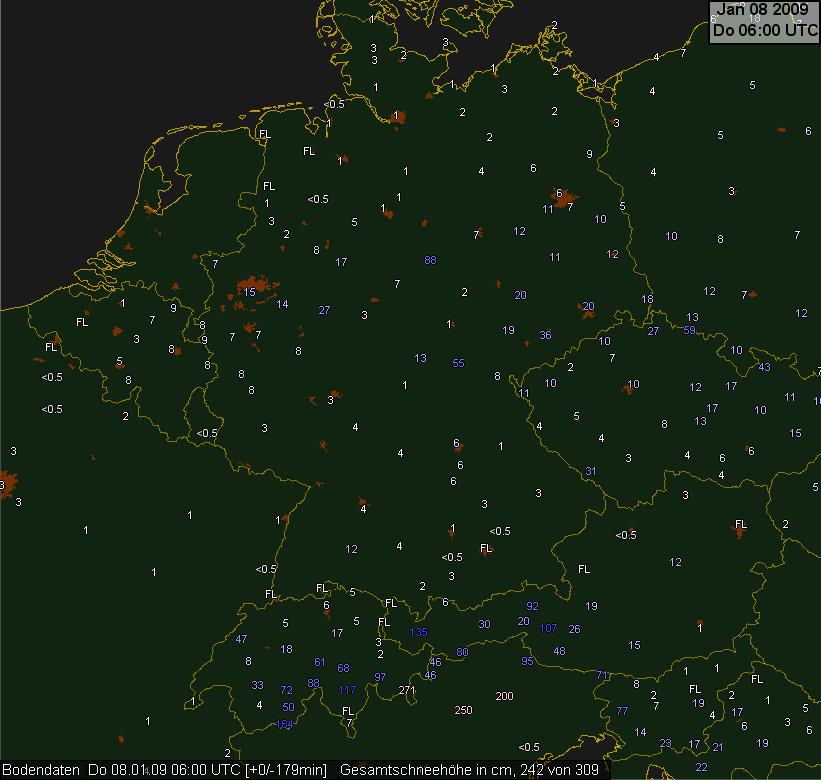Click the 26 snow depth value
The width and height of the screenshot is (821, 780).
(574, 629)
